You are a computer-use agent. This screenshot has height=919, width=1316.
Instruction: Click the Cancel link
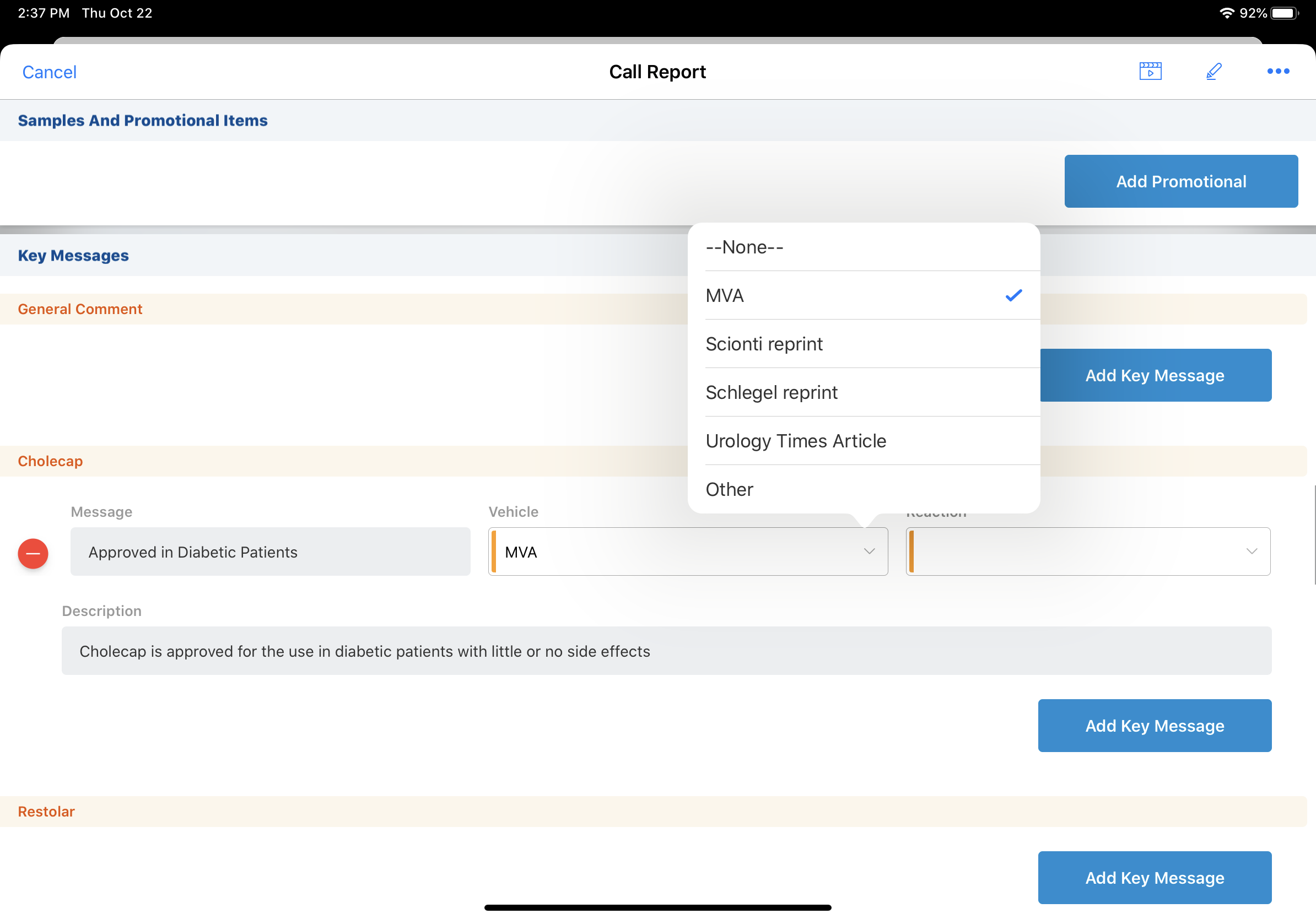coord(49,72)
